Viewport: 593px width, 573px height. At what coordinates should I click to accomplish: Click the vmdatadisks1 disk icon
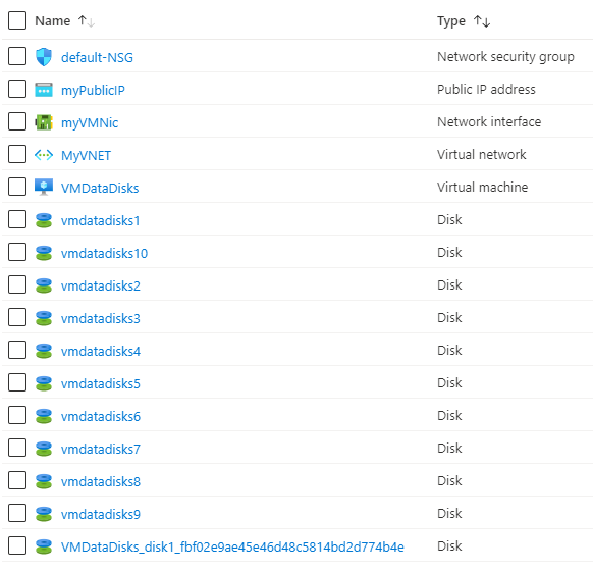pos(44,220)
